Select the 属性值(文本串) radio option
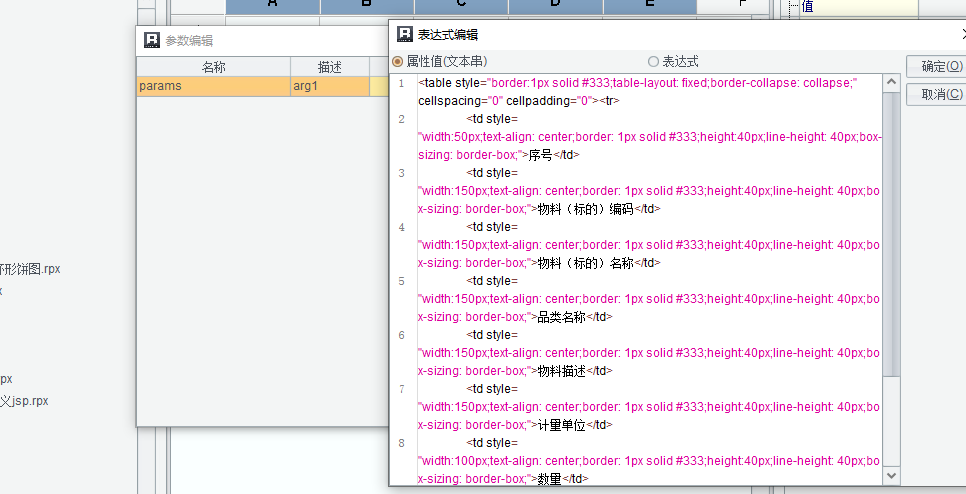The image size is (966, 494). coord(399,61)
